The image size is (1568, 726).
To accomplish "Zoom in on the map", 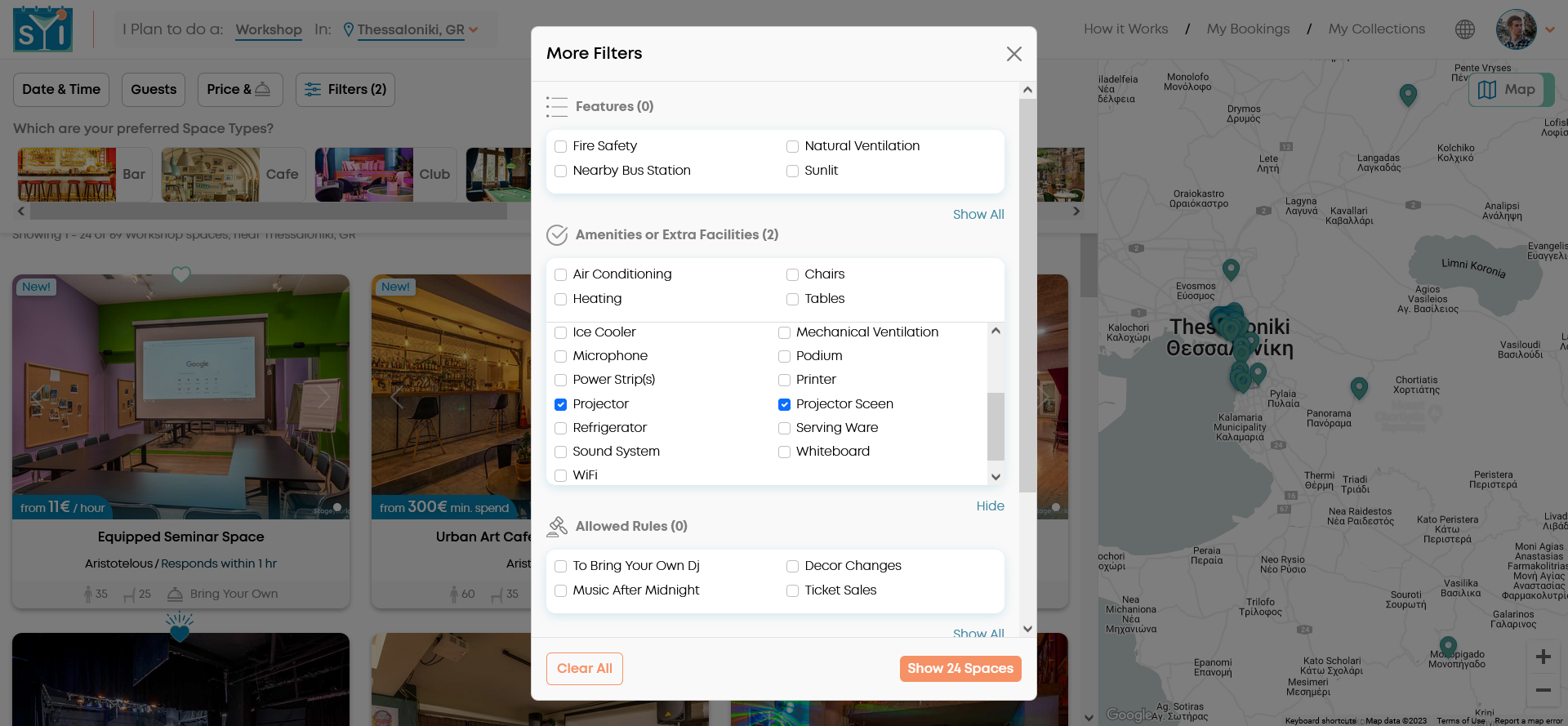I will coord(1543,657).
